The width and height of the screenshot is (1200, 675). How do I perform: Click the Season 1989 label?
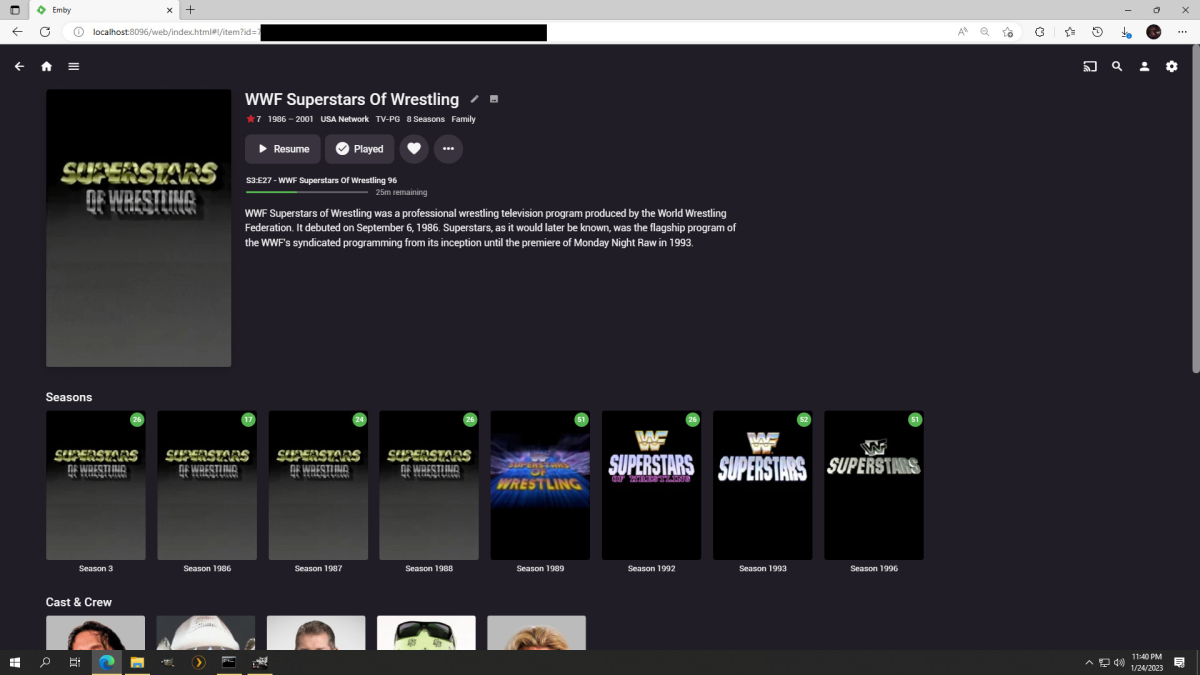click(540, 569)
